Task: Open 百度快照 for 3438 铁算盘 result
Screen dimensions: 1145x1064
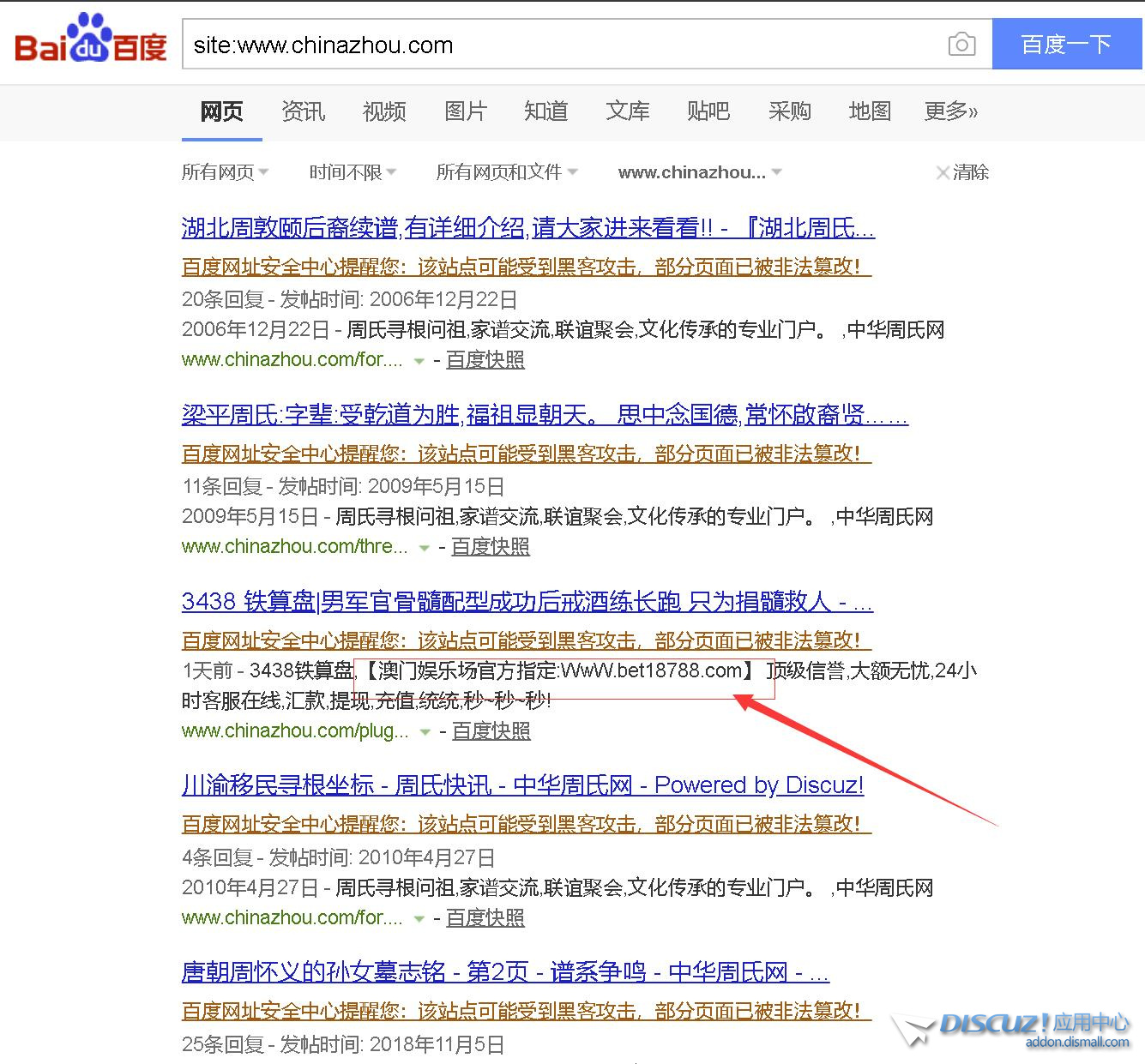Action: [491, 731]
